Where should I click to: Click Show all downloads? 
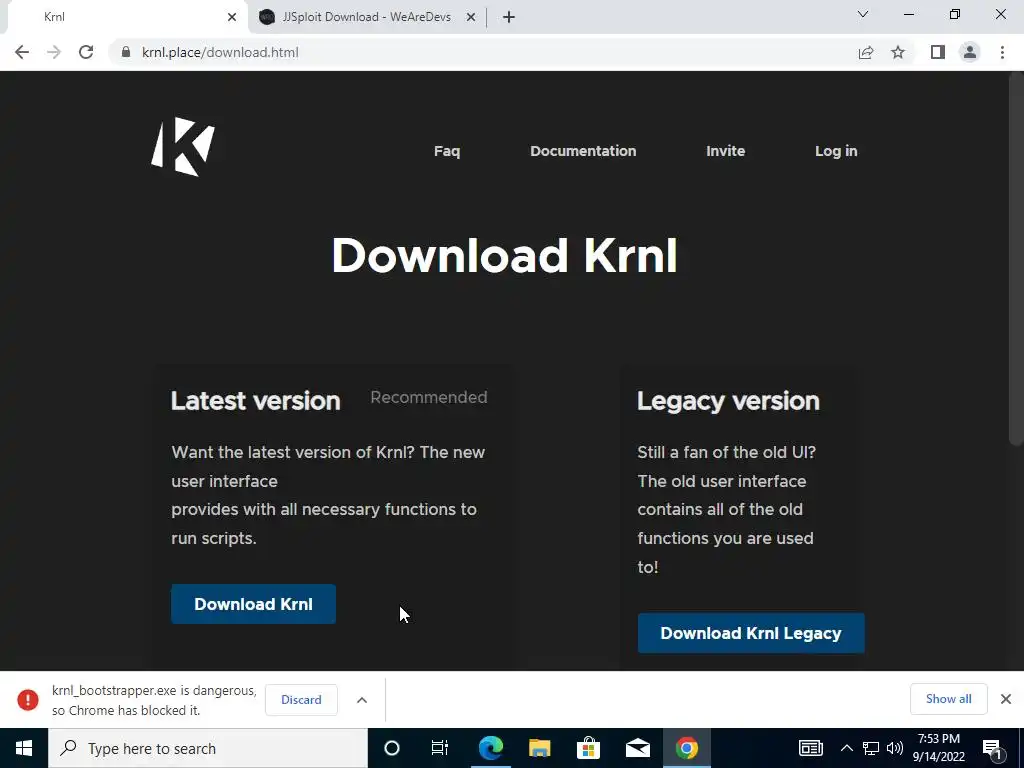(948, 699)
